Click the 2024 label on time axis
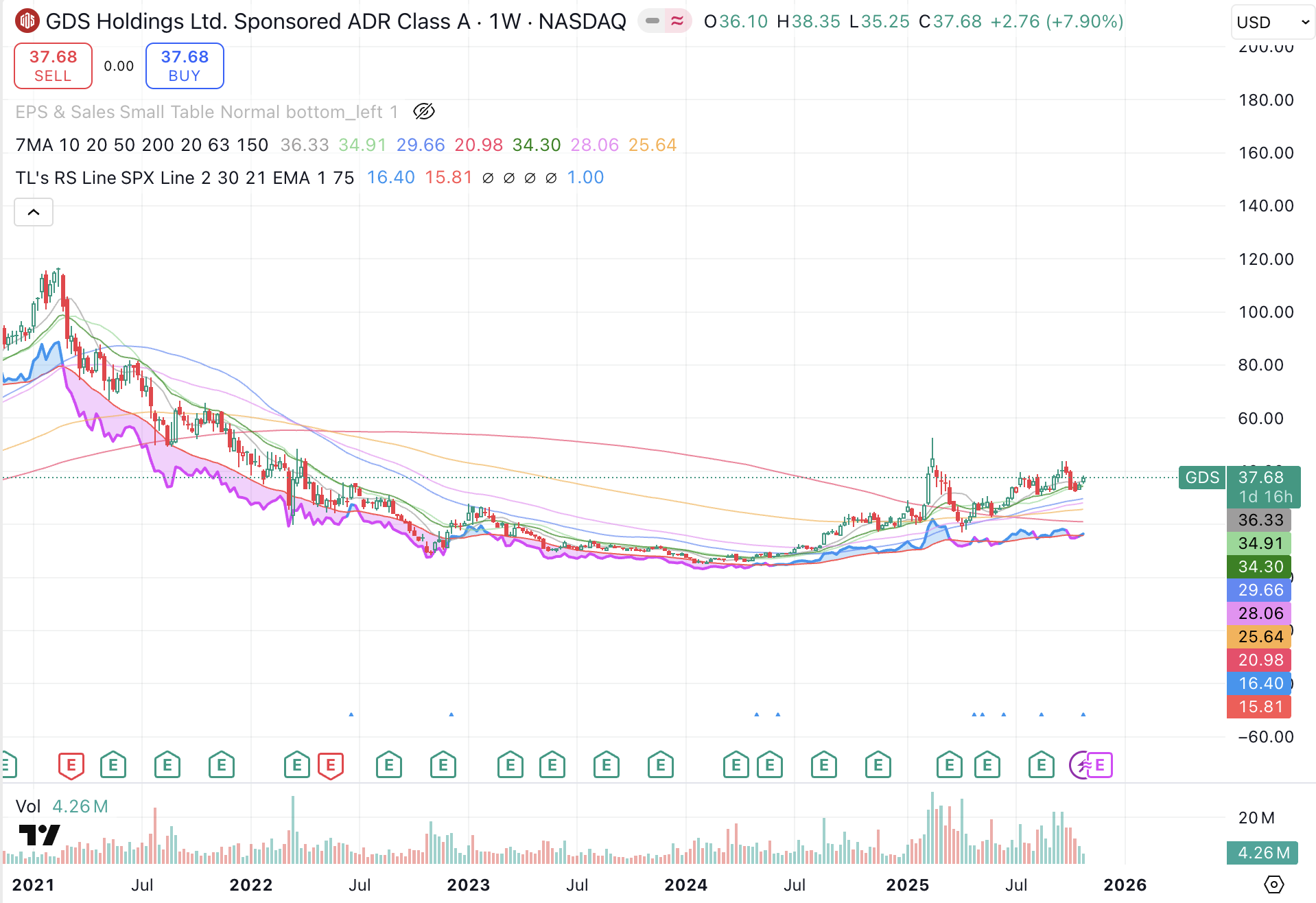This screenshot has height=903, width=1316. [x=686, y=885]
